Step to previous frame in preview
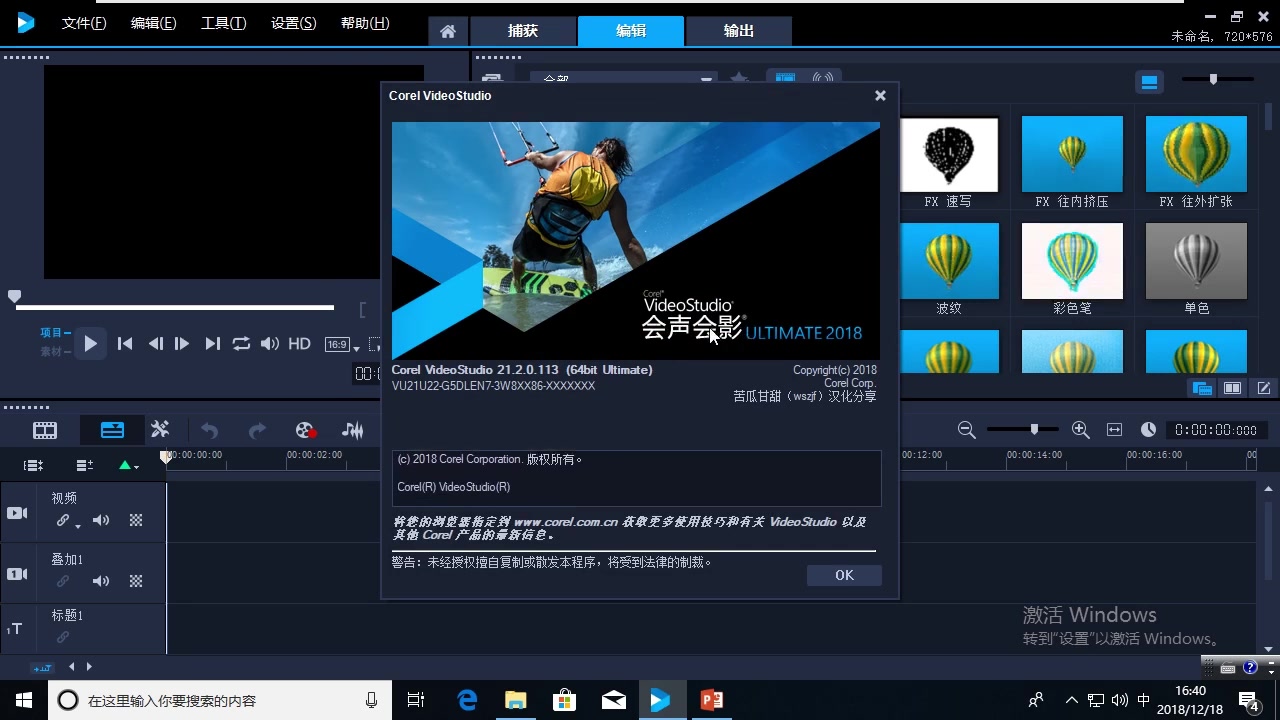Viewport: 1280px width, 720px height. coord(155,344)
